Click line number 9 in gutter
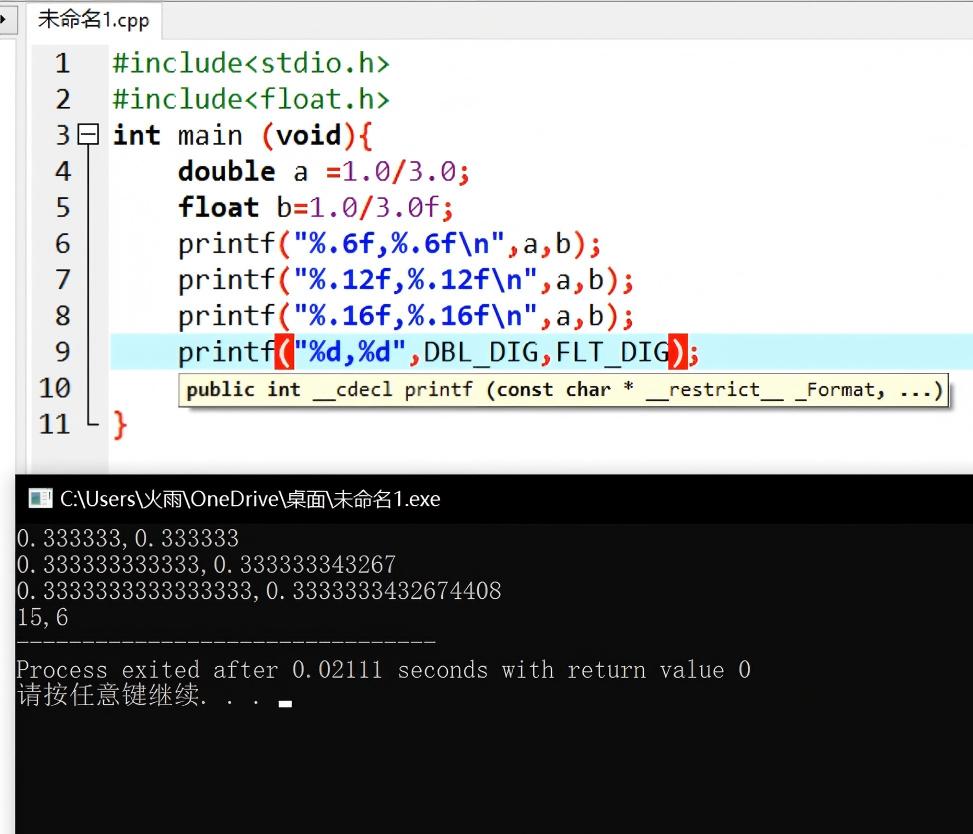This screenshot has height=834, width=973. click(63, 352)
